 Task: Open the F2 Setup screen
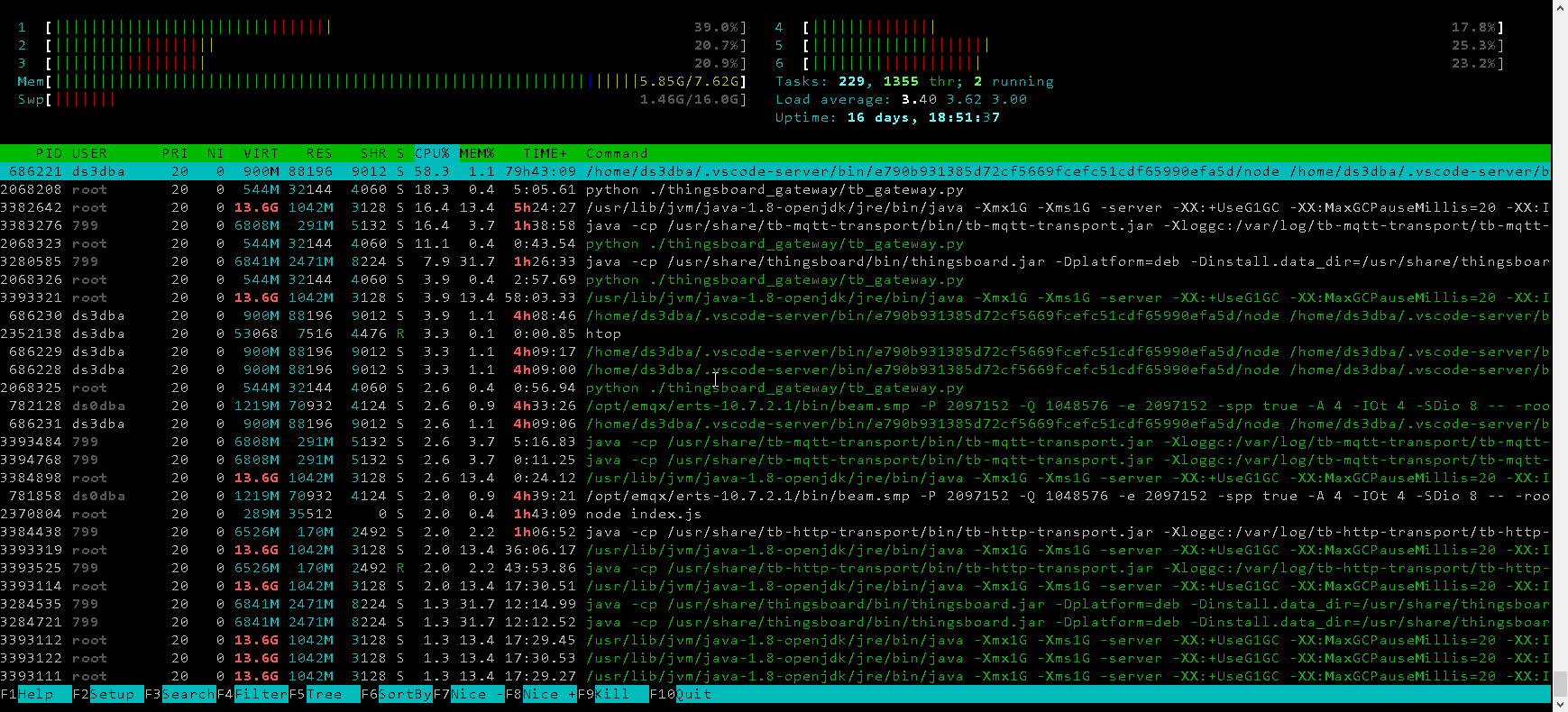(x=108, y=694)
